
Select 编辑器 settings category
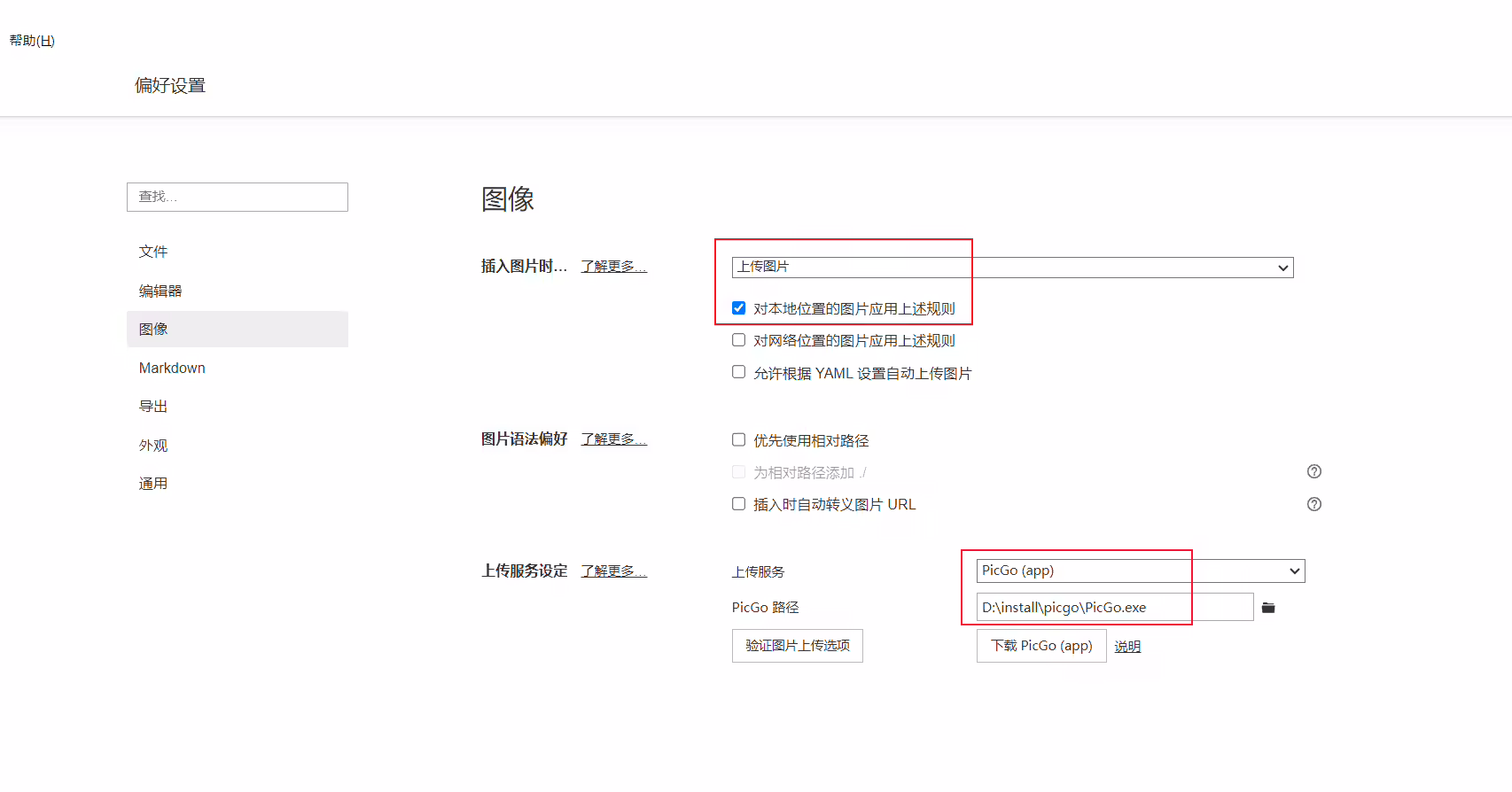pos(238,291)
